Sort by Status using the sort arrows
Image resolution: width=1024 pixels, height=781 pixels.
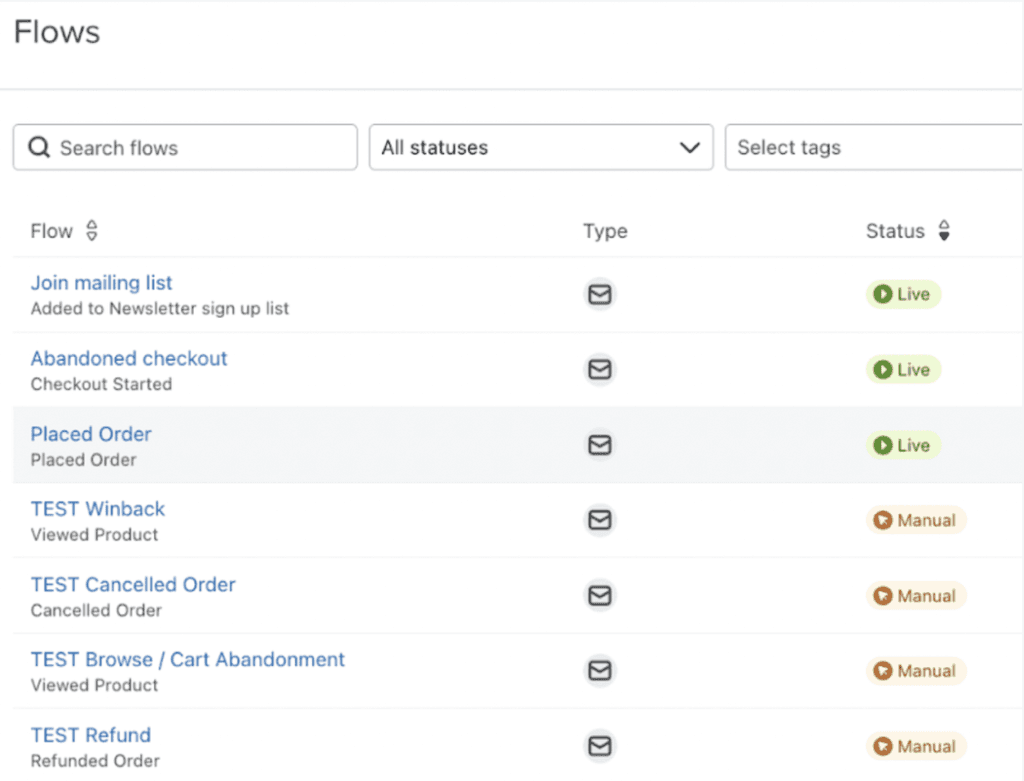[943, 232]
